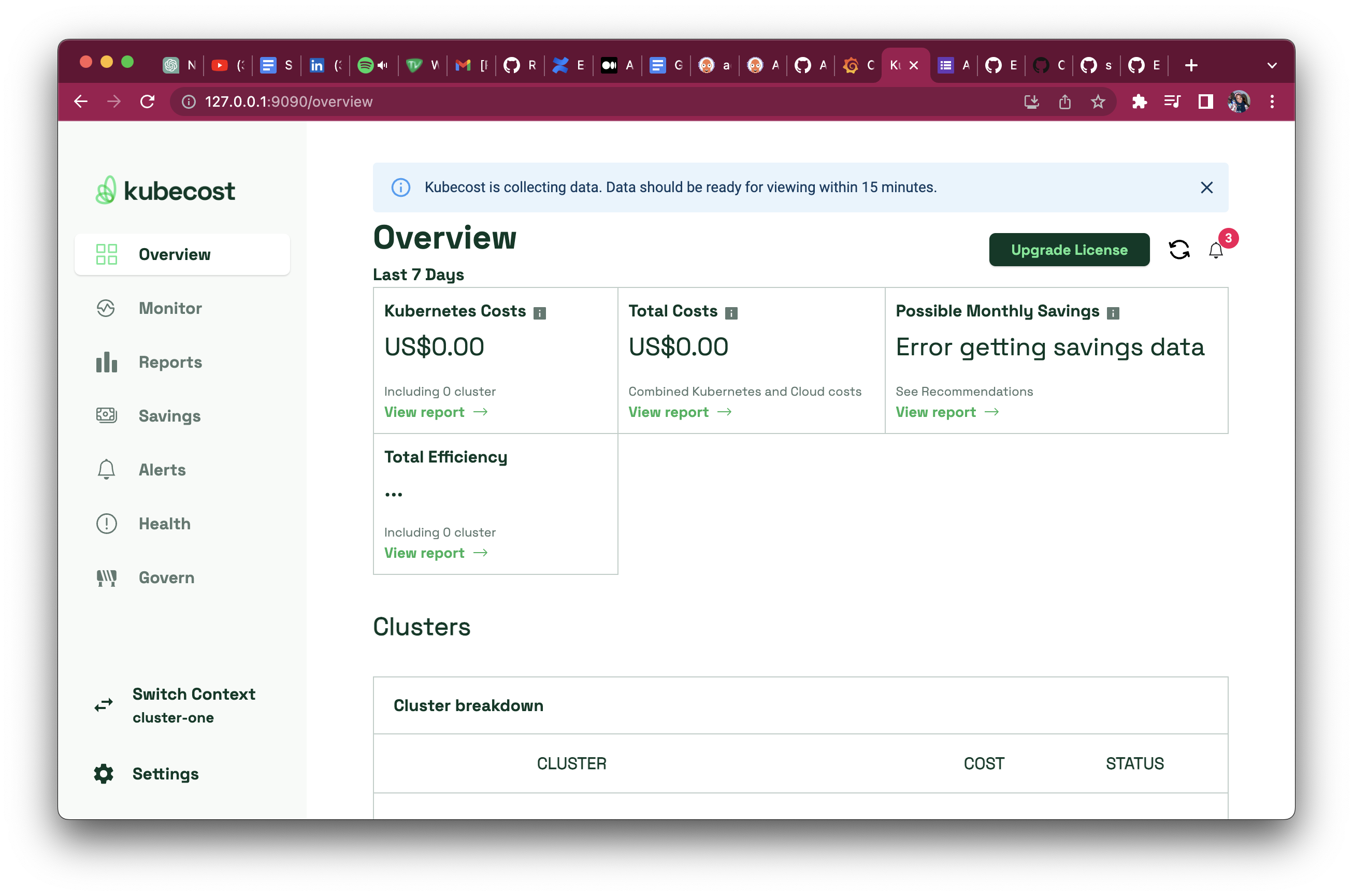View the Alerts section
Viewport: 1353px width, 896px height.
[162, 469]
